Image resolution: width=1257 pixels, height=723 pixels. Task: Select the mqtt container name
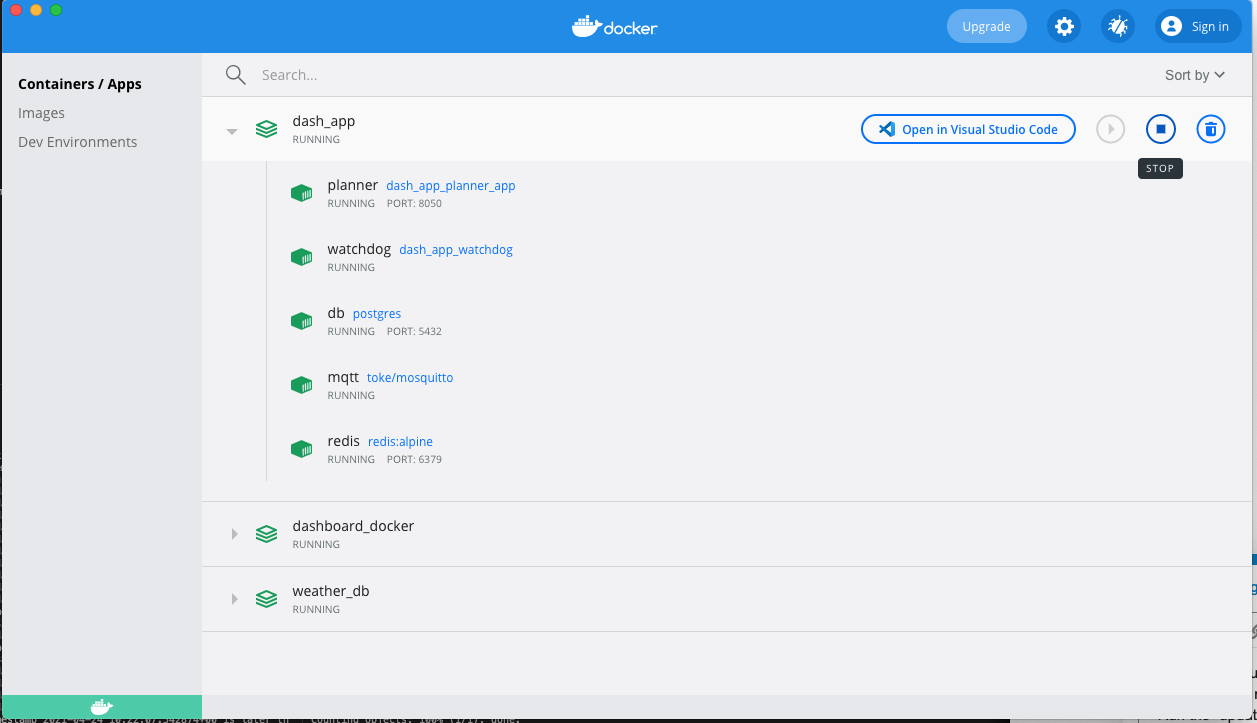pyautogui.click(x=343, y=377)
